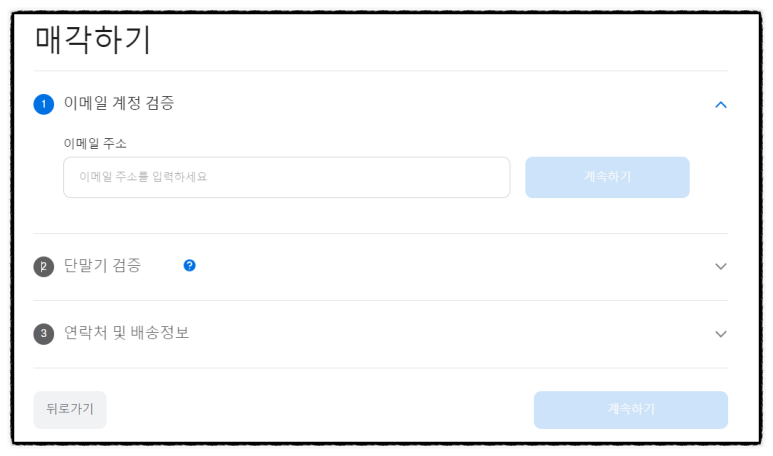Show the blue question mark tooltip

[x=189, y=265]
